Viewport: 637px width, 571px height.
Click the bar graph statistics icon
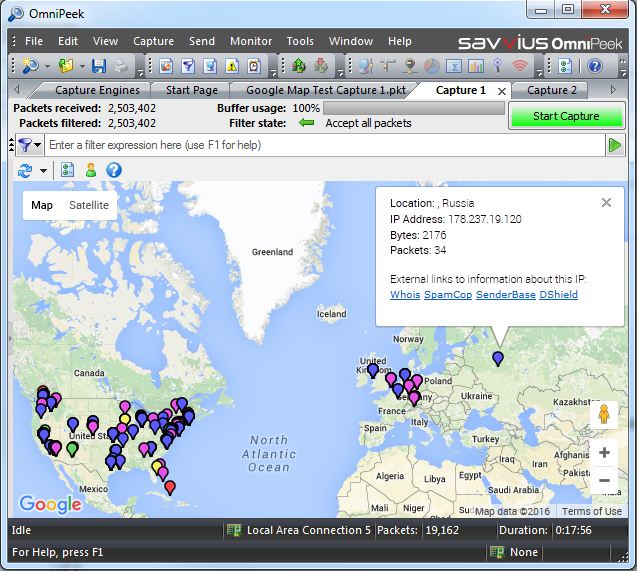point(476,66)
